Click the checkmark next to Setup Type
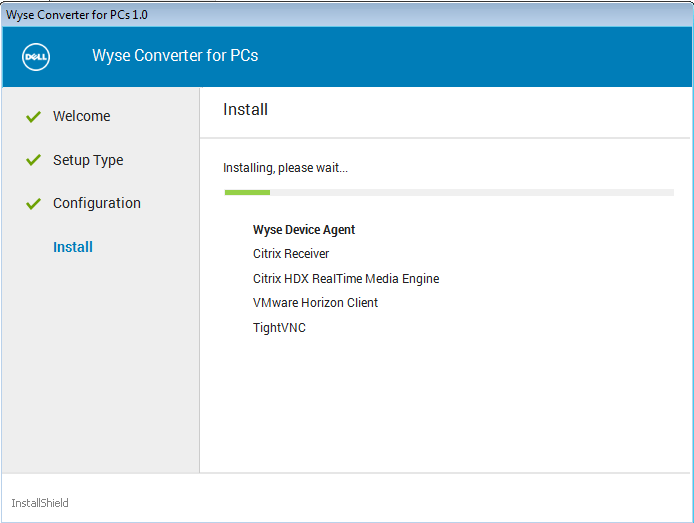Image resolution: width=694 pixels, height=523 pixels. (x=33, y=160)
